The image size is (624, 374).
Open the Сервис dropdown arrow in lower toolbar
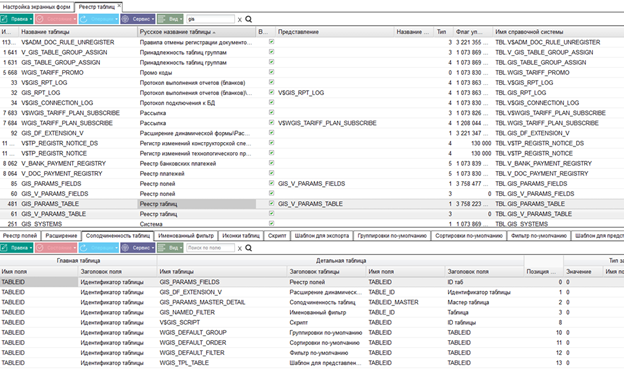[152, 248]
